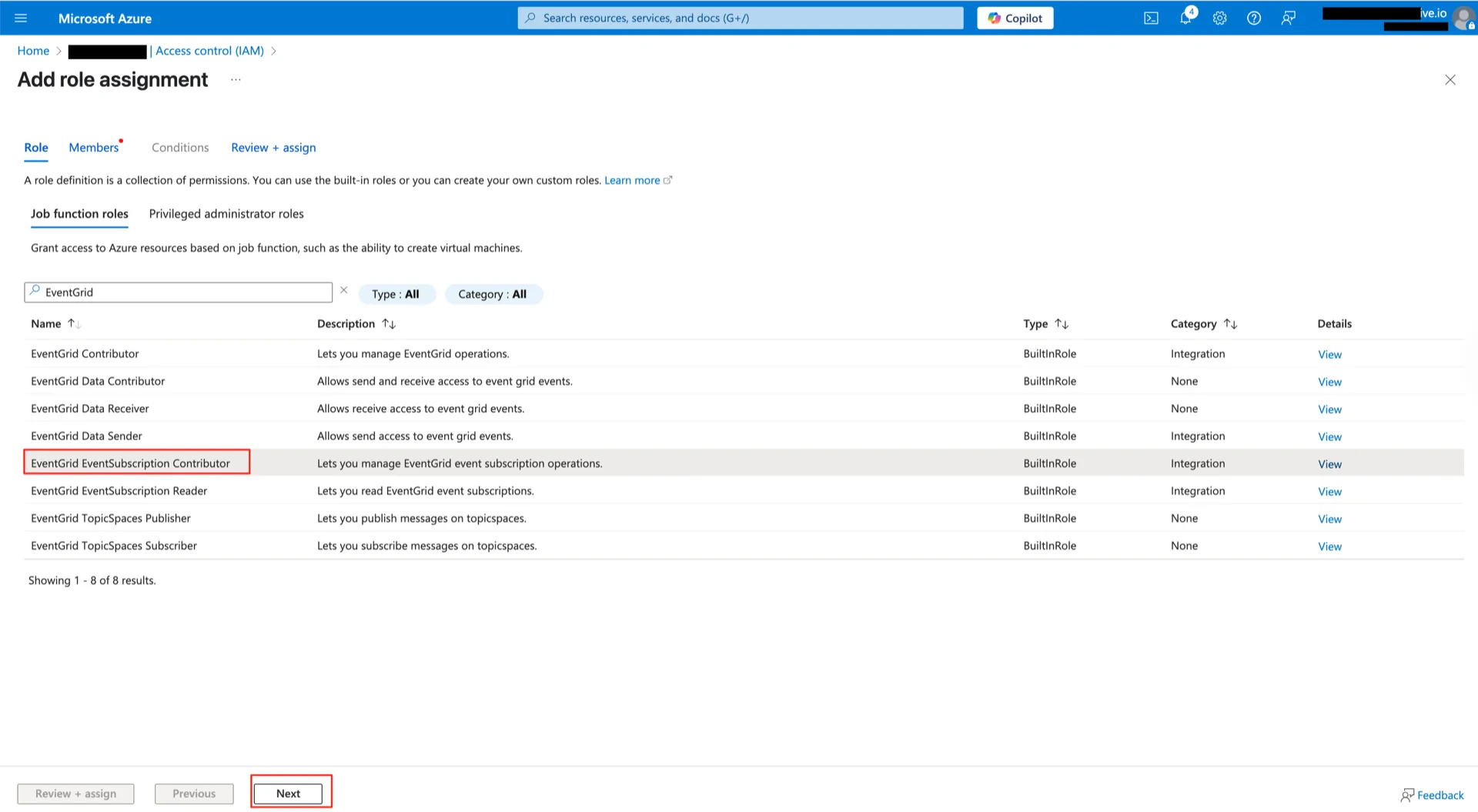The image size is (1478, 812).
Task: Click the Learn more link
Action: (x=632, y=180)
